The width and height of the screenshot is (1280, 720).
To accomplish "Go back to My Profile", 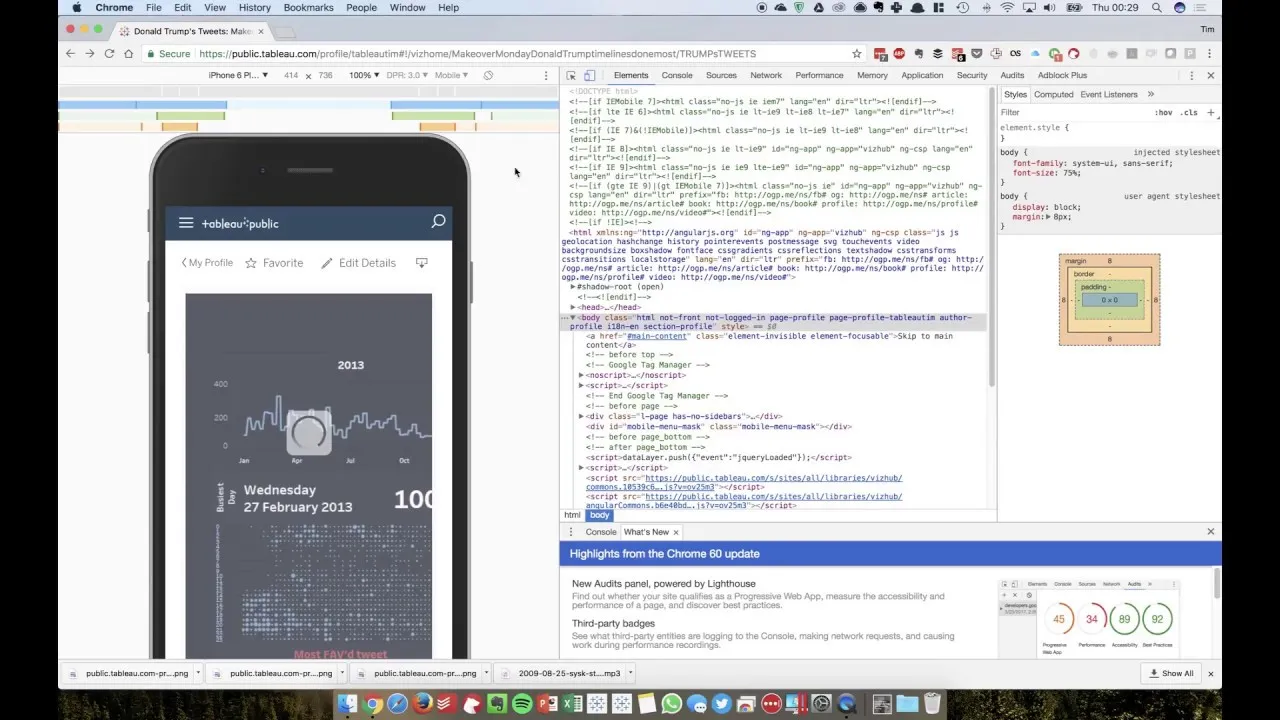I will coord(207,263).
